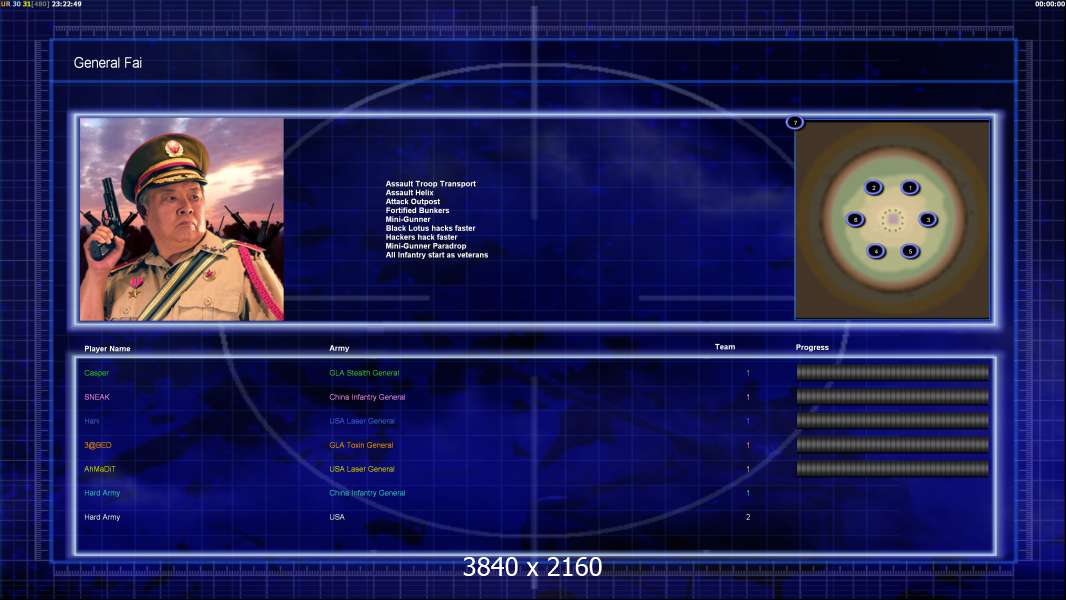Click 3@8ED's team number 1

click(748, 445)
